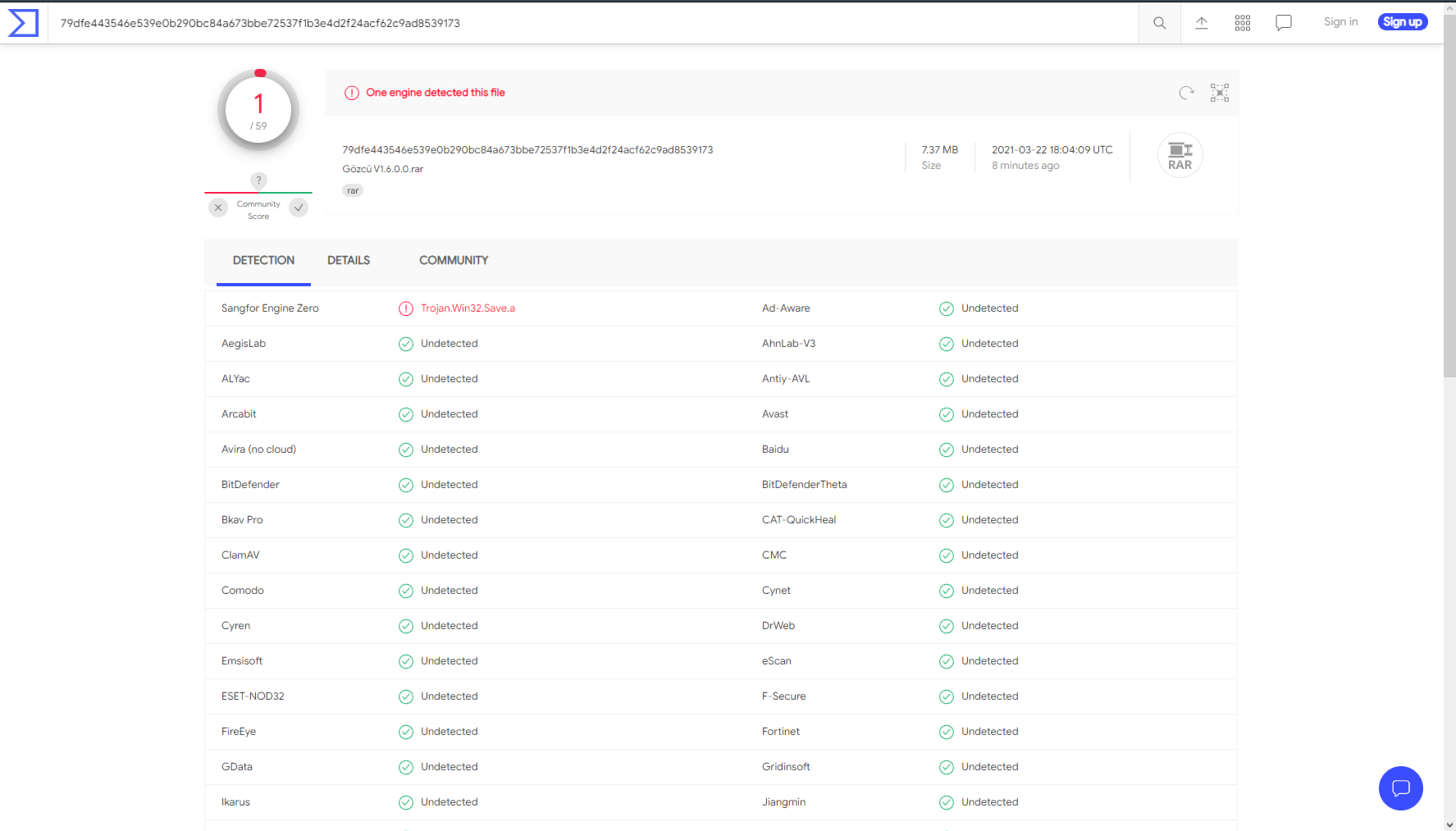
Task: Click Sangfor Engine Zero warning icon
Action: (x=406, y=308)
